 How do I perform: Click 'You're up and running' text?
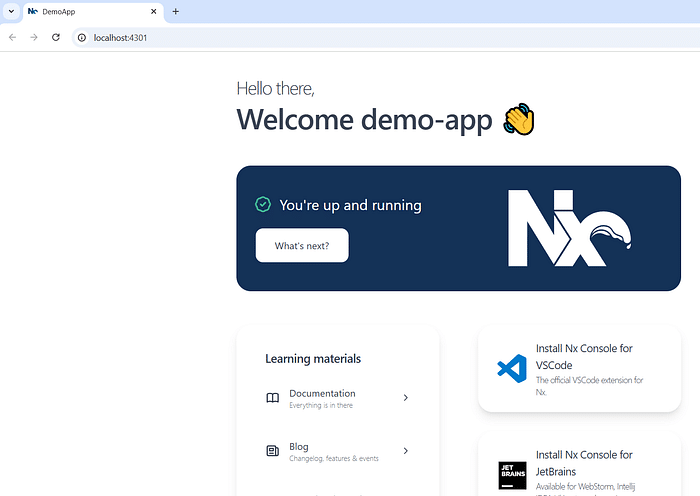(350, 205)
